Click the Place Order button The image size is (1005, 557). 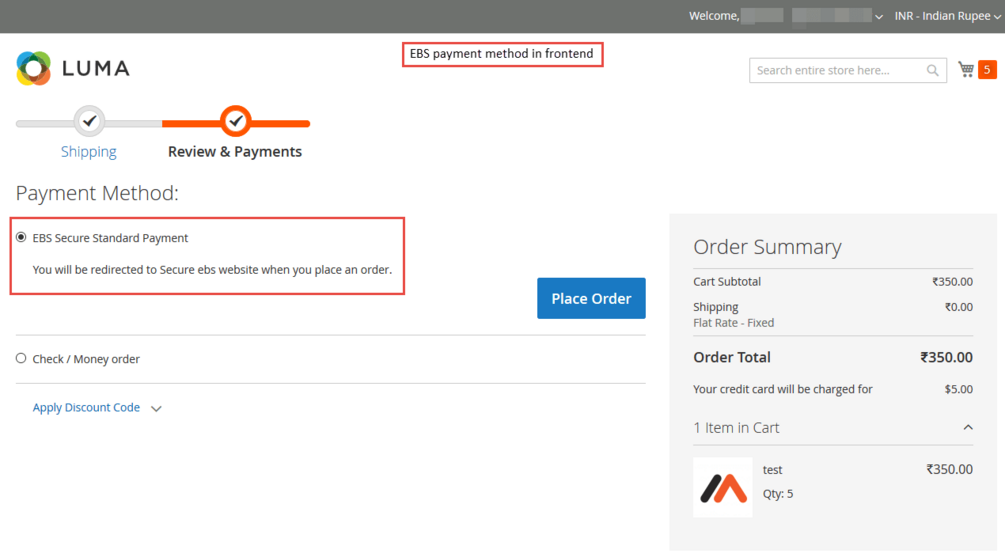pos(591,298)
